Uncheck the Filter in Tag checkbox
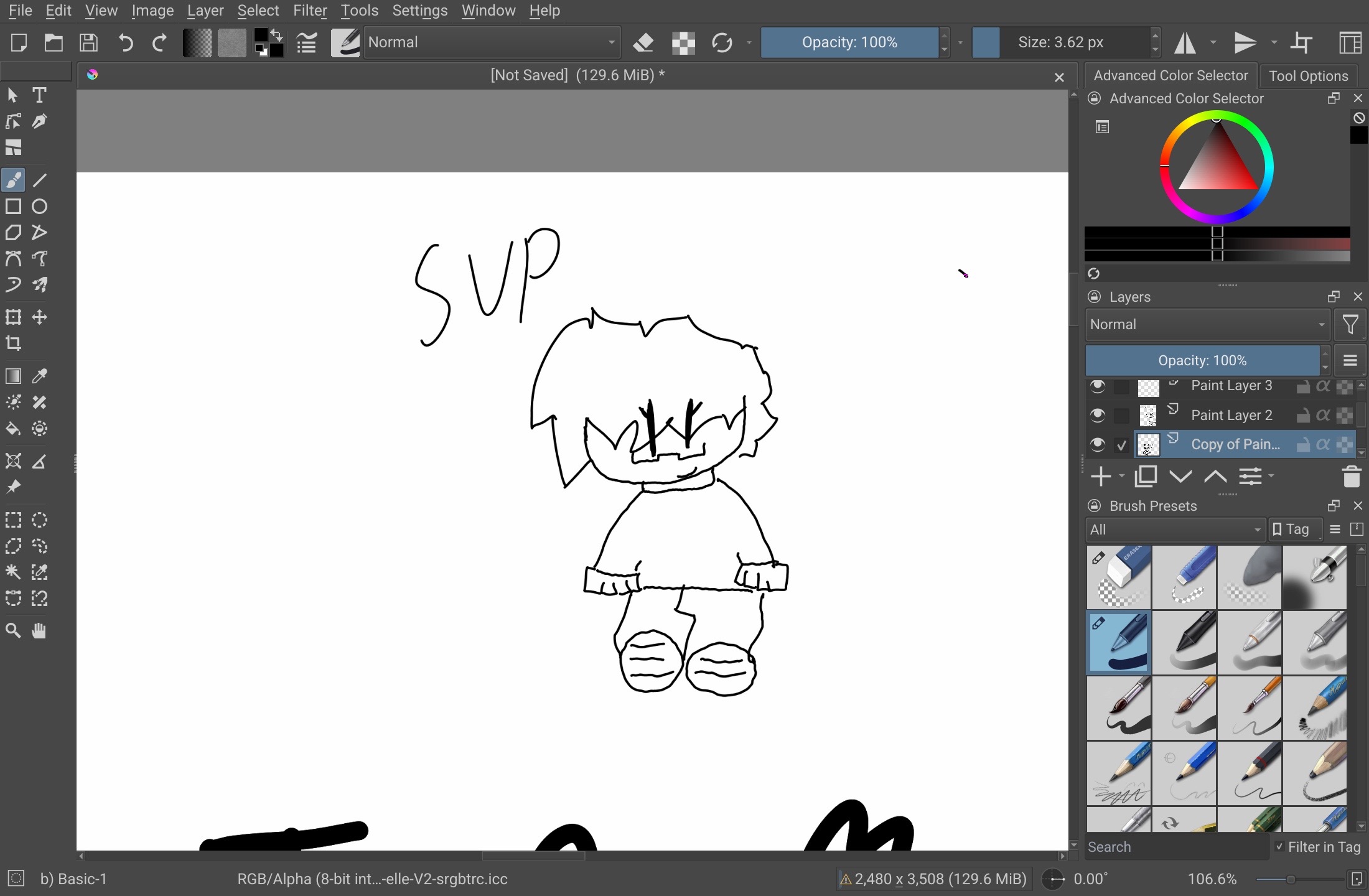The image size is (1369, 896). click(x=1279, y=847)
